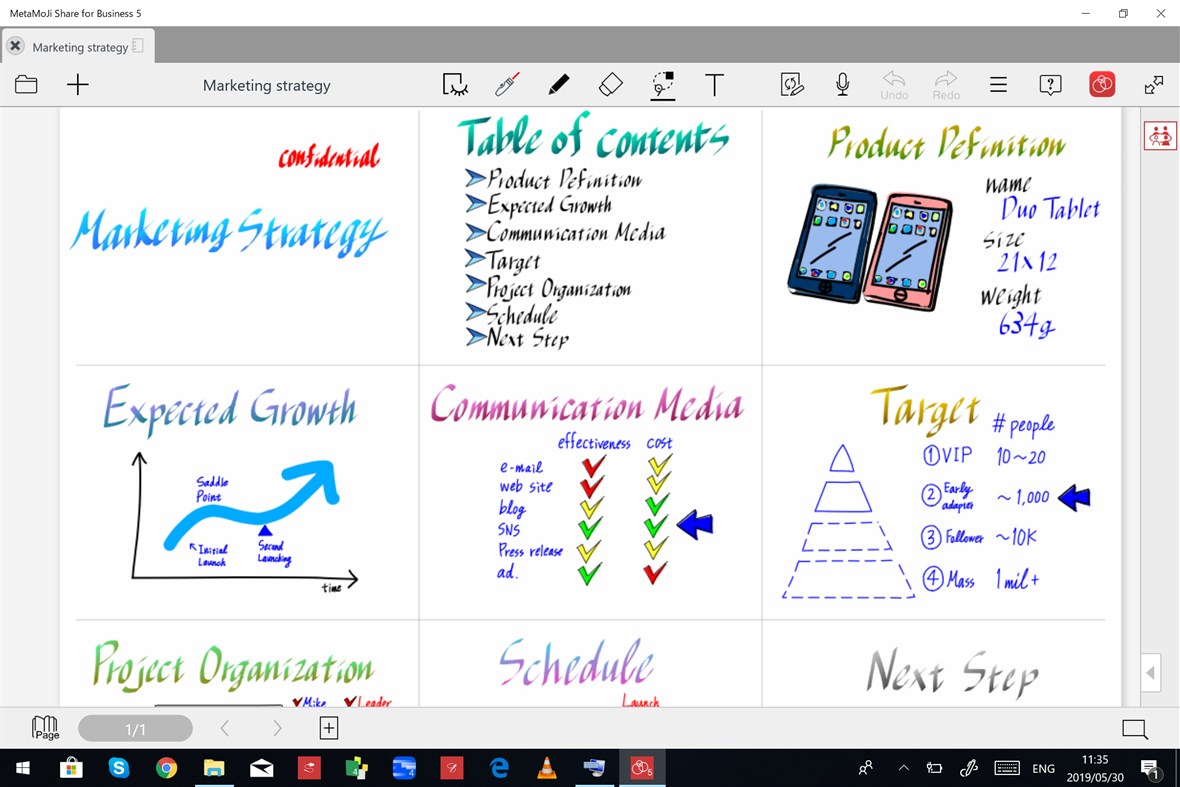The width and height of the screenshot is (1180, 787).
Task: Pick the laser pointer pen tool
Action: coord(507,84)
